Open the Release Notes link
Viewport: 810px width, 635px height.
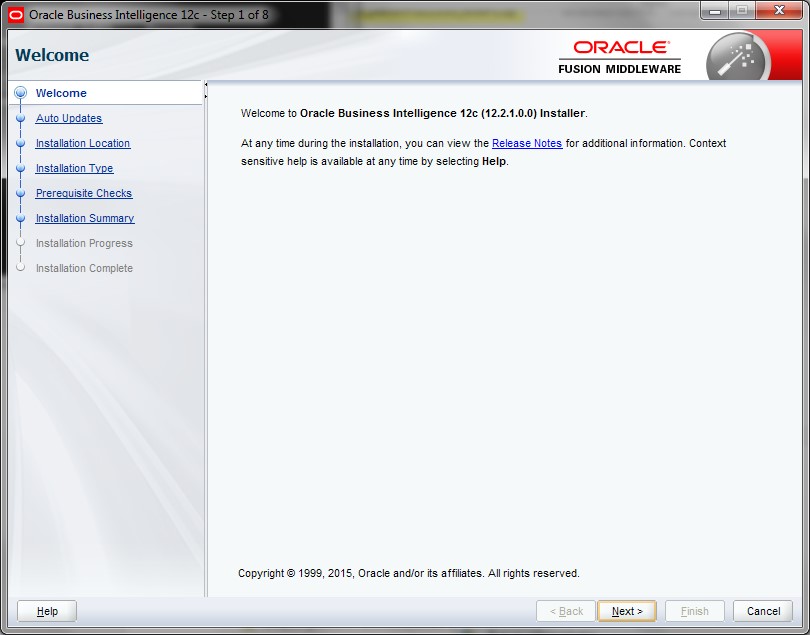(526, 143)
